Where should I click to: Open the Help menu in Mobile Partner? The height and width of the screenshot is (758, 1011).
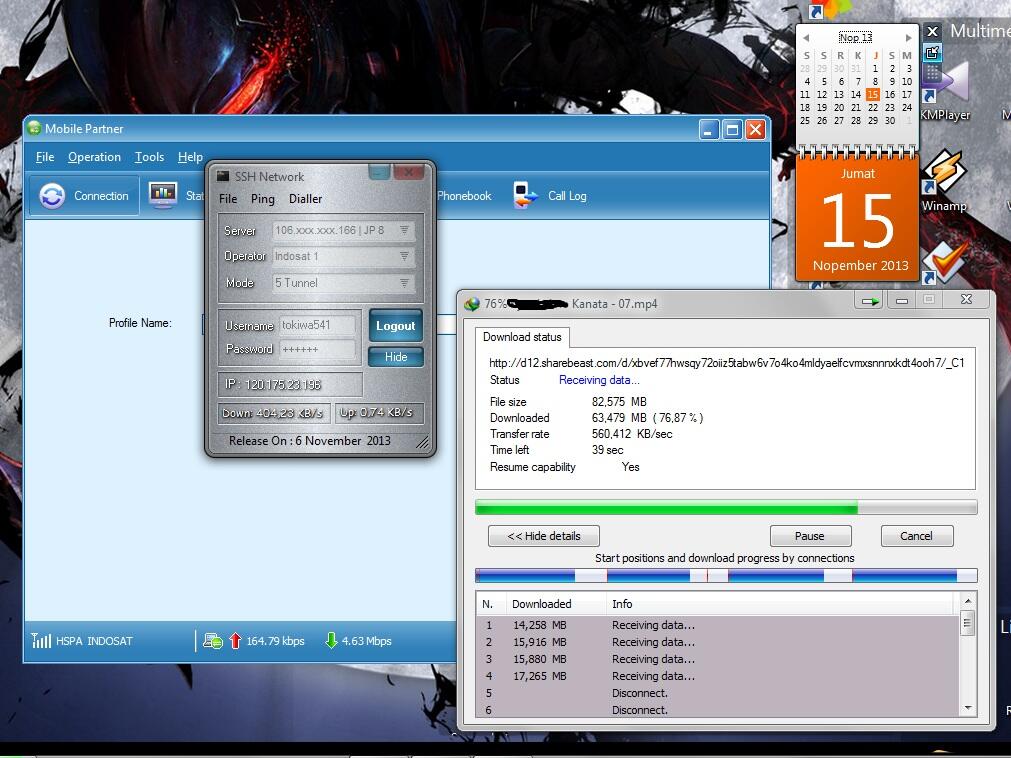click(x=190, y=157)
